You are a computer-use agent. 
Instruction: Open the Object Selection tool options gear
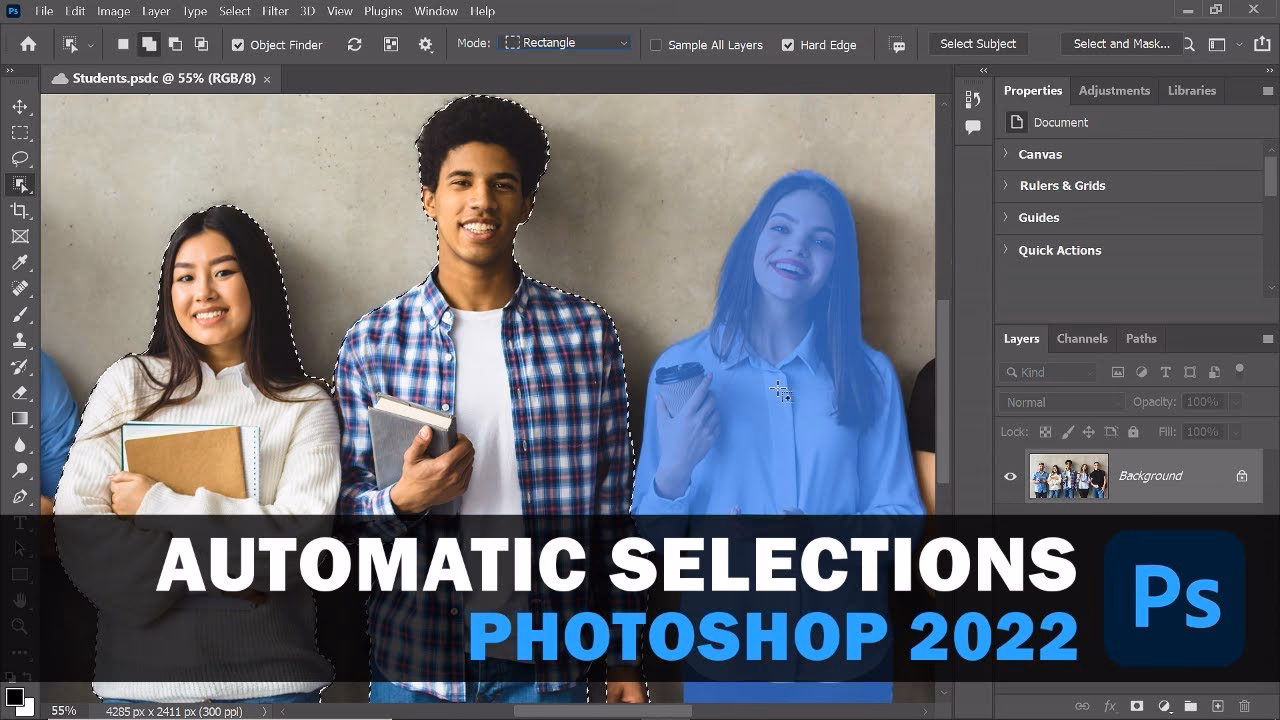pyautogui.click(x=424, y=44)
